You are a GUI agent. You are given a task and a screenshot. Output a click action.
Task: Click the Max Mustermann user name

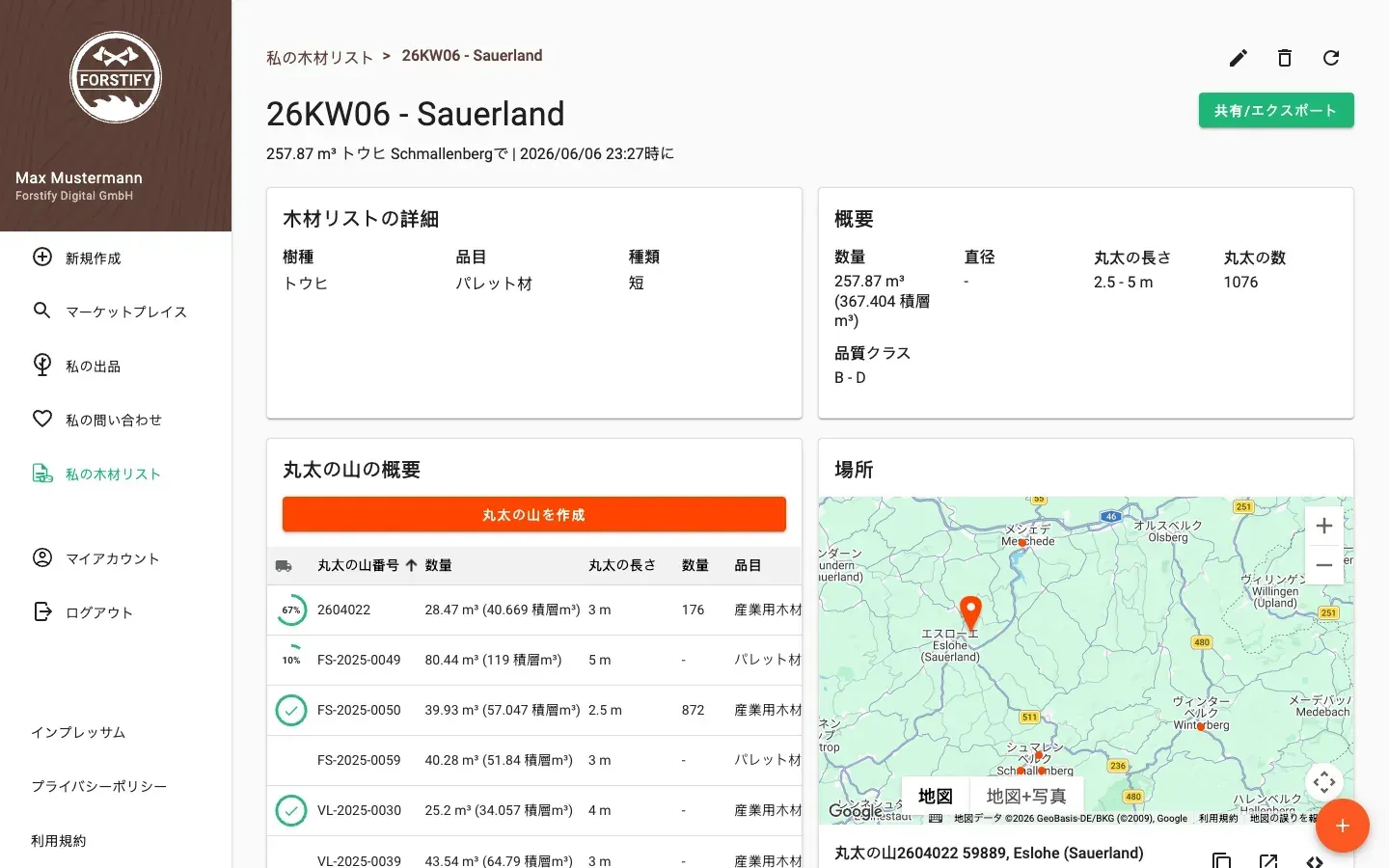point(79,177)
